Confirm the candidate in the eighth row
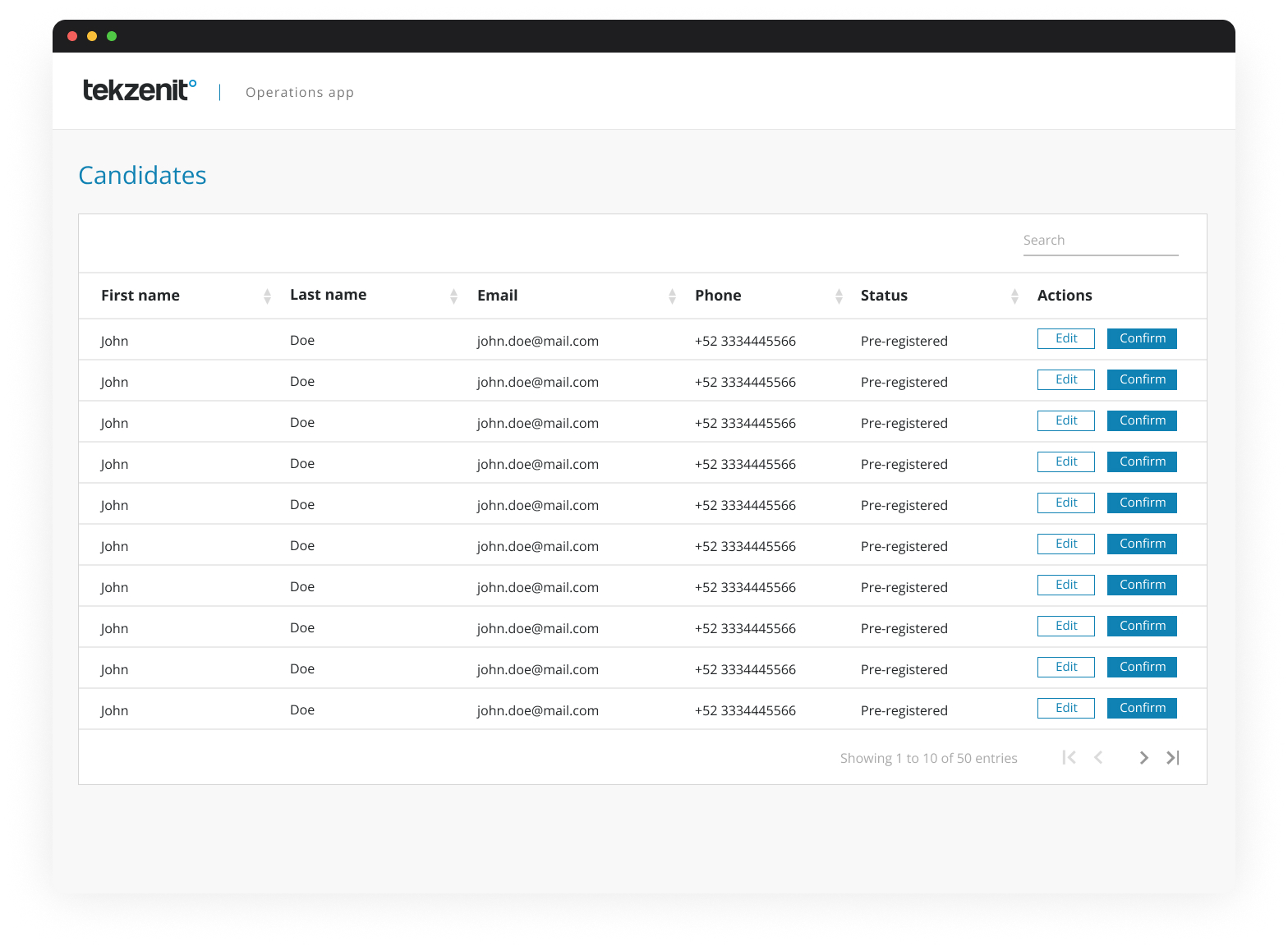This screenshot has width=1288, height=946. click(1142, 626)
